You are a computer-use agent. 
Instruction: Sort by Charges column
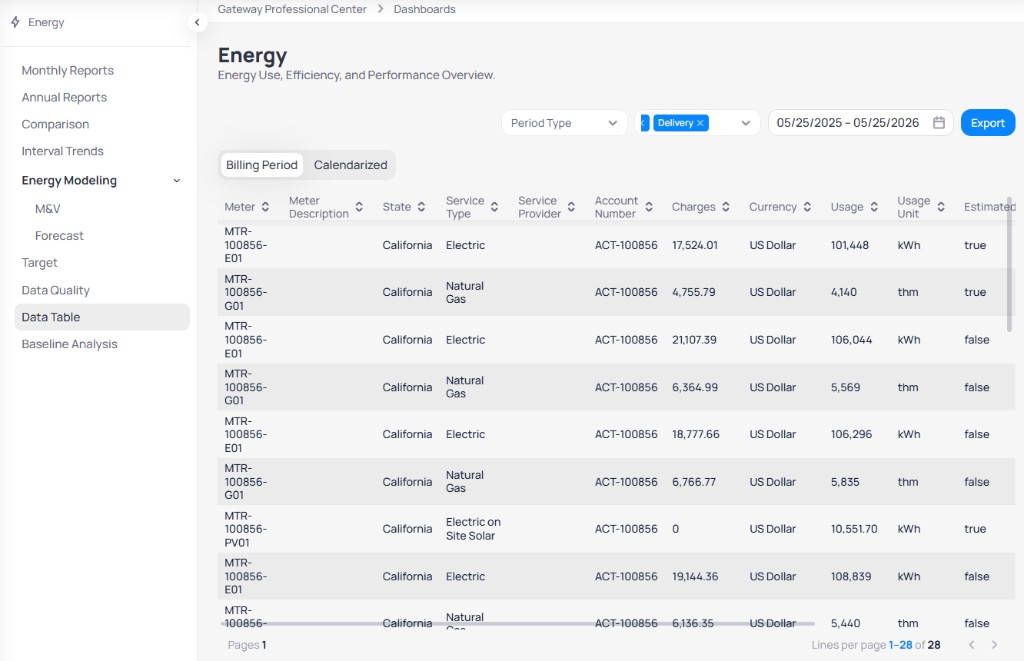pyautogui.click(x=726, y=207)
